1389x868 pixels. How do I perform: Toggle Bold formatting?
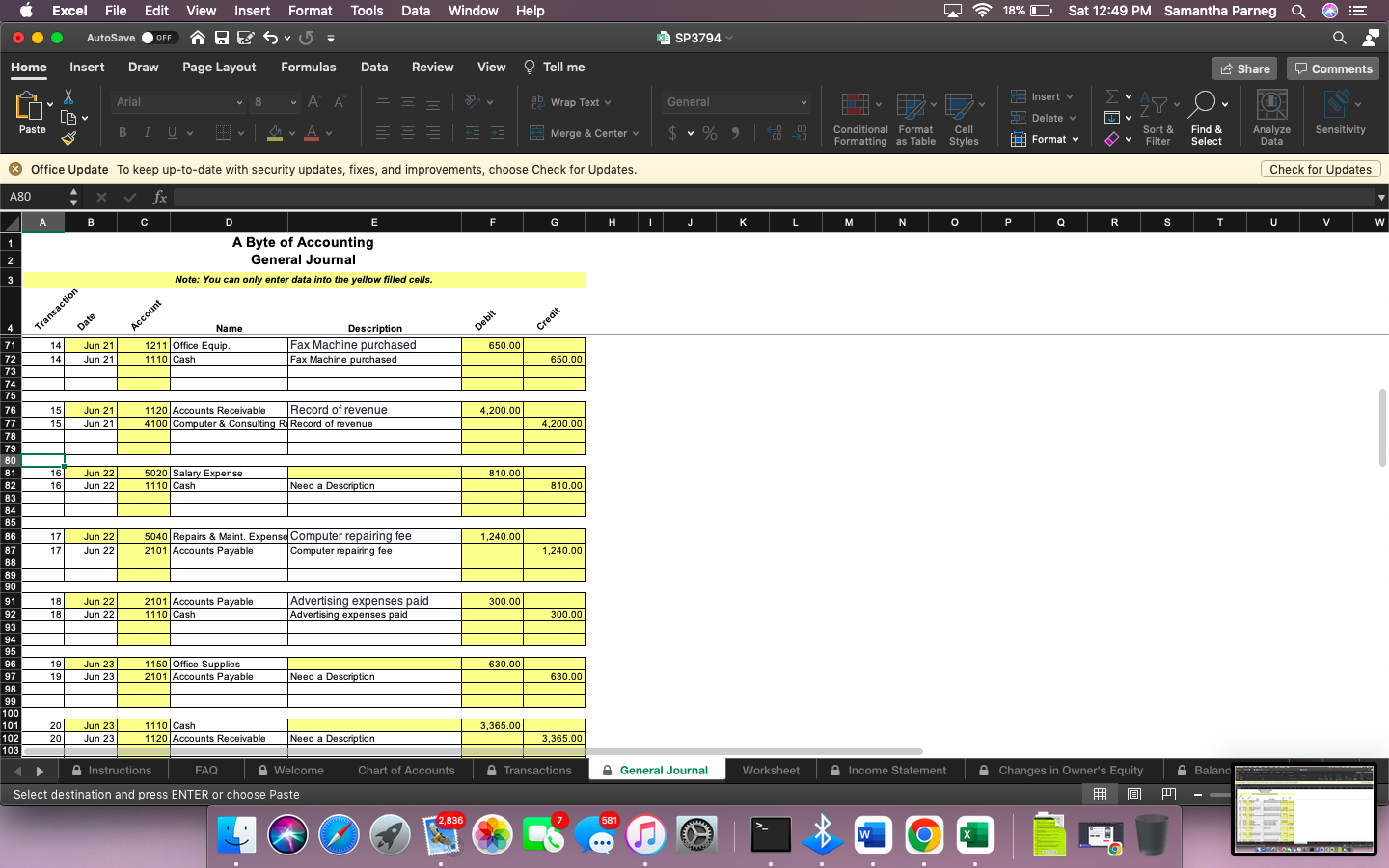coord(122,132)
